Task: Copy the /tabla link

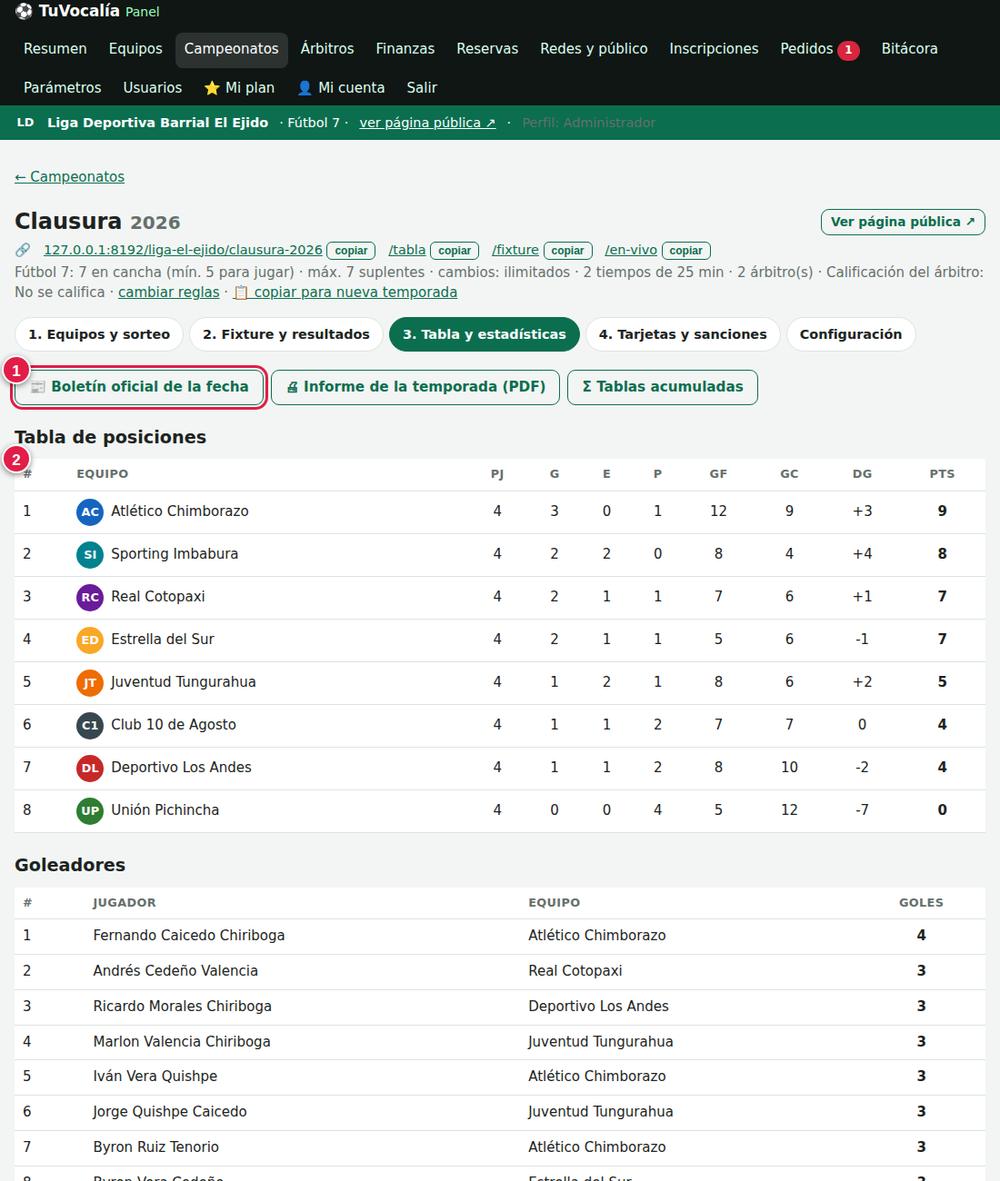Action: click(454, 251)
